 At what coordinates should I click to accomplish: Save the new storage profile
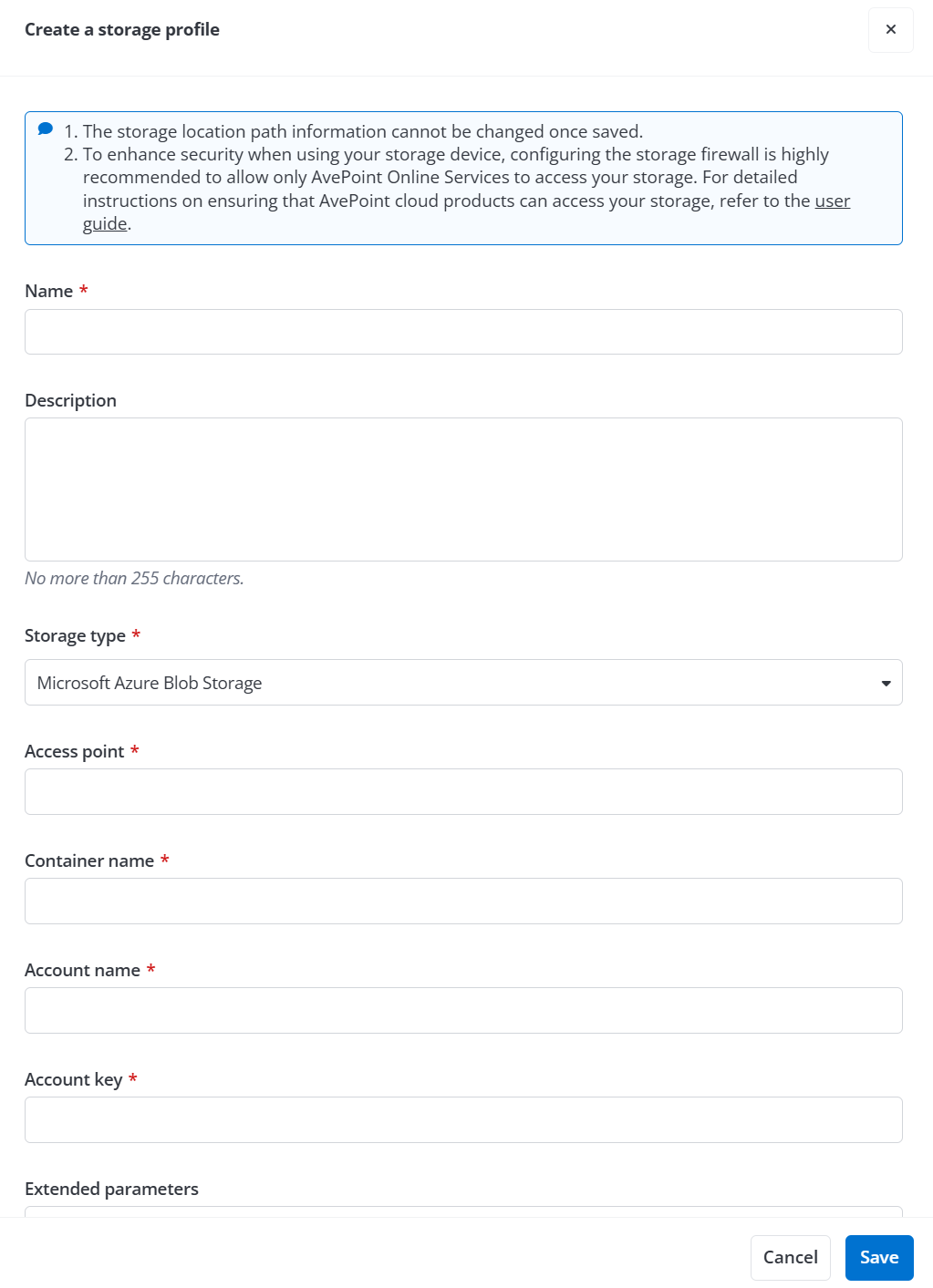(x=877, y=1257)
